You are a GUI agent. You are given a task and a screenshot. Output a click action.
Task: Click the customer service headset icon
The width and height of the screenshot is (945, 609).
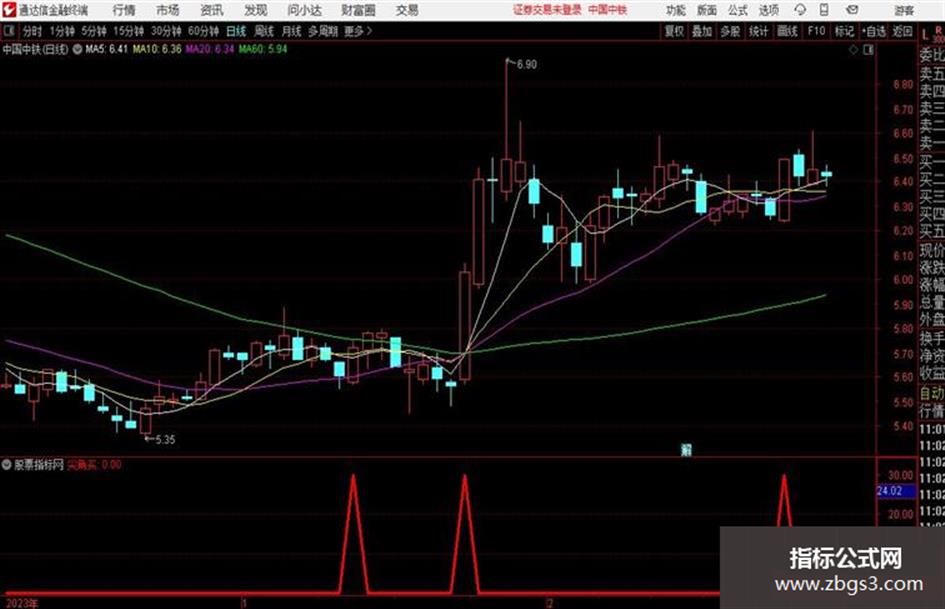click(800, 10)
